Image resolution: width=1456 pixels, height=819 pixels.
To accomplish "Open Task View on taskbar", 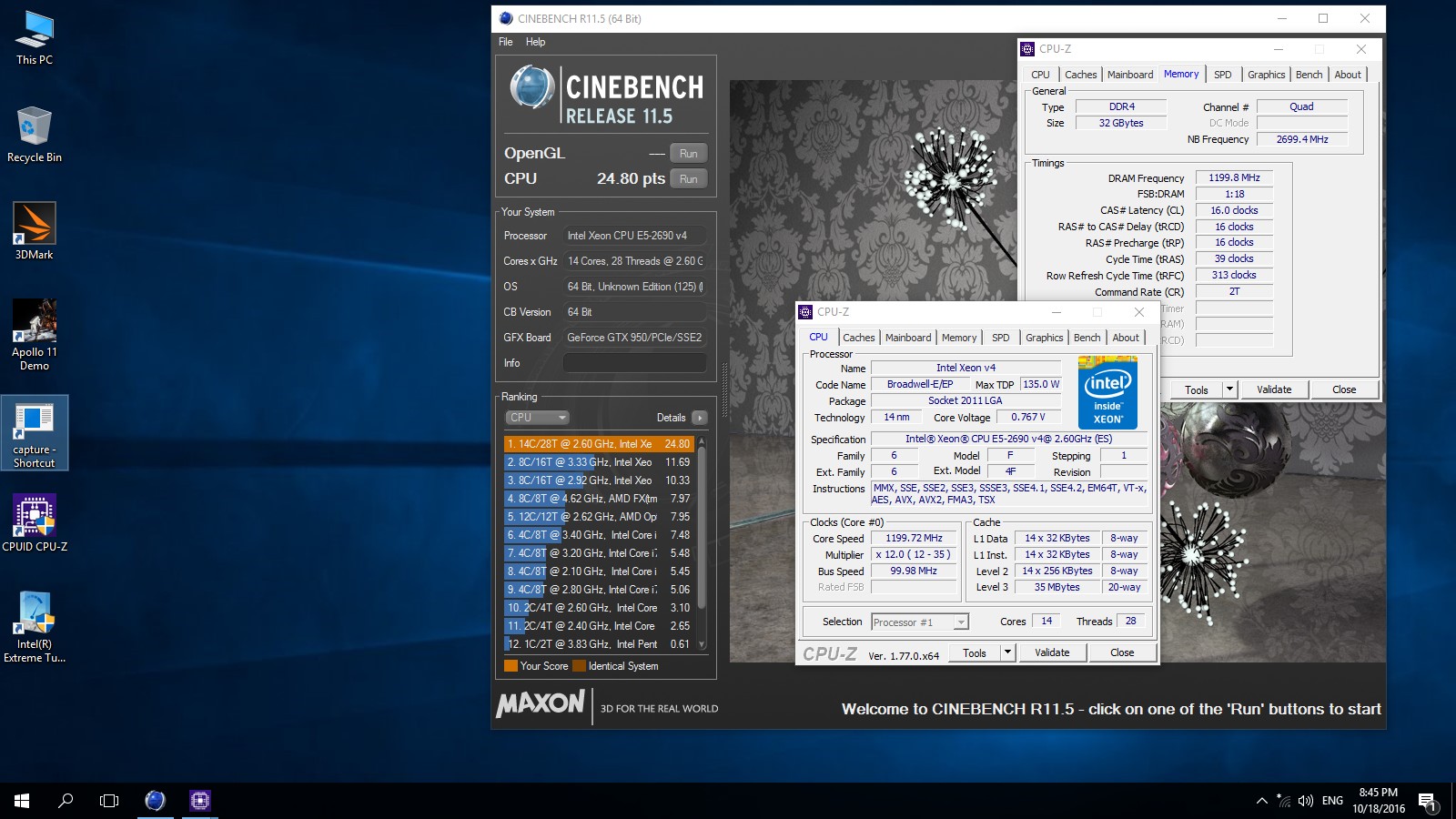I will pyautogui.click(x=109, y=801).
